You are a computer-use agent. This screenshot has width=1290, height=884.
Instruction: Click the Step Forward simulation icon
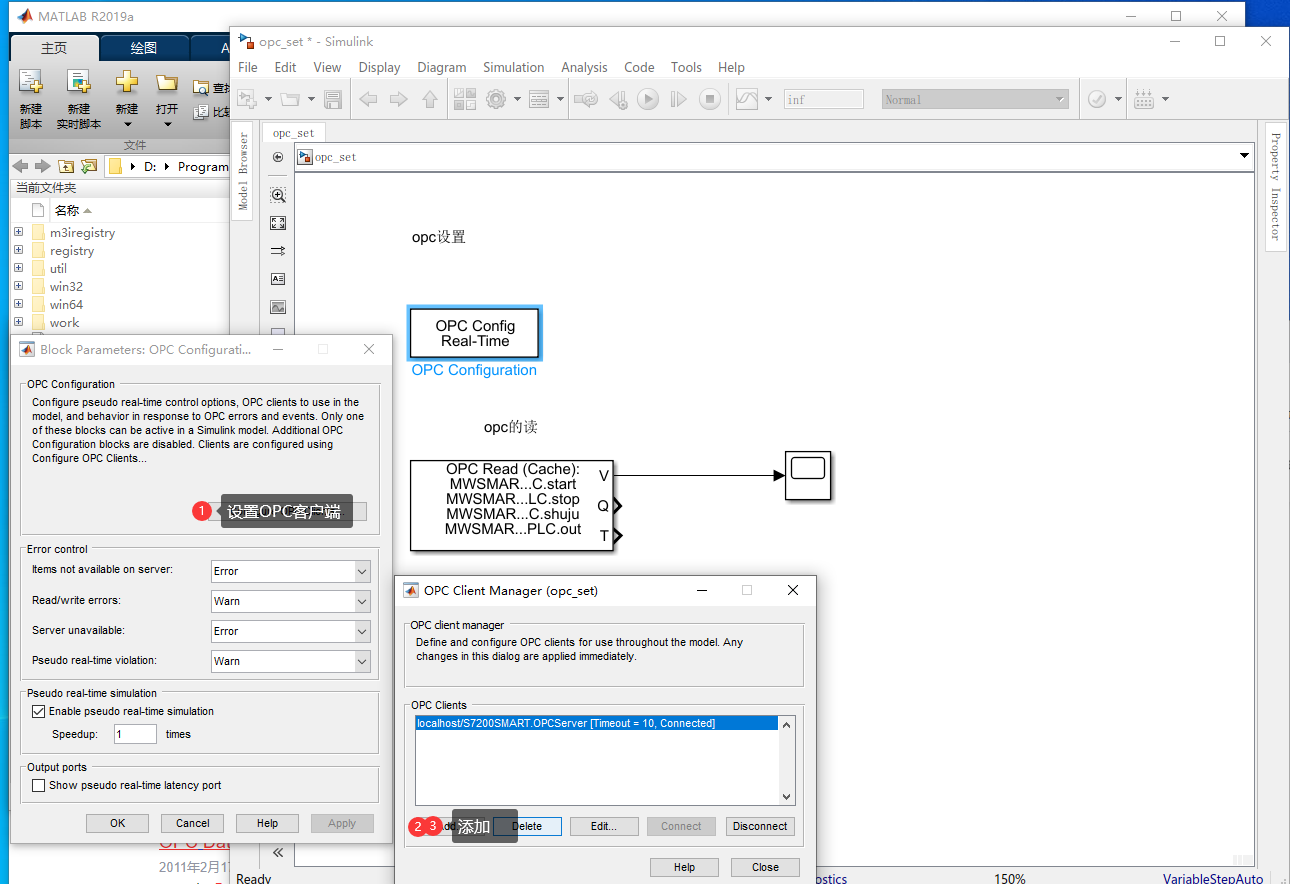coord(678,99)
